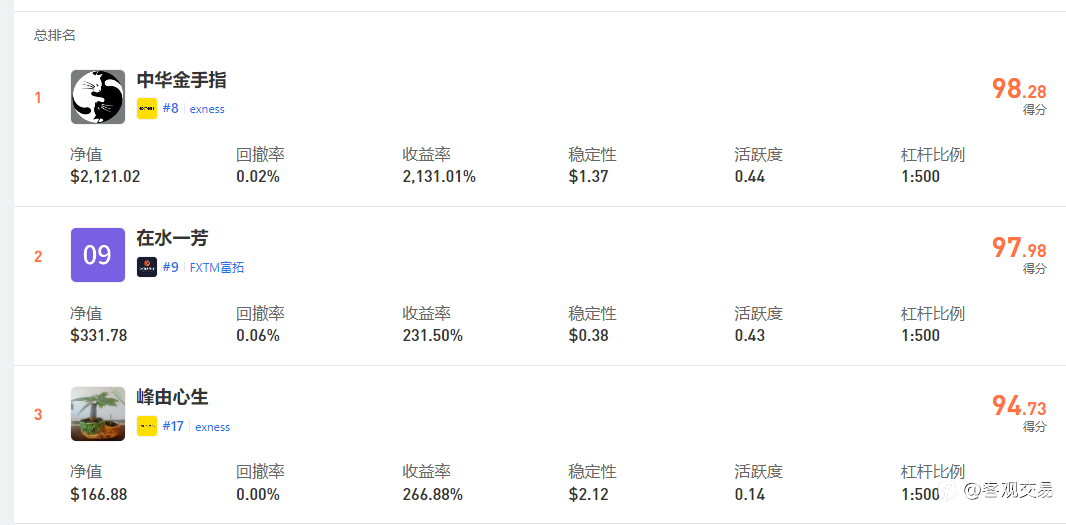Click yellow exness logo beside #17
The width and height of the screenshot is (1066, 525).
click(x=147, y=426)
